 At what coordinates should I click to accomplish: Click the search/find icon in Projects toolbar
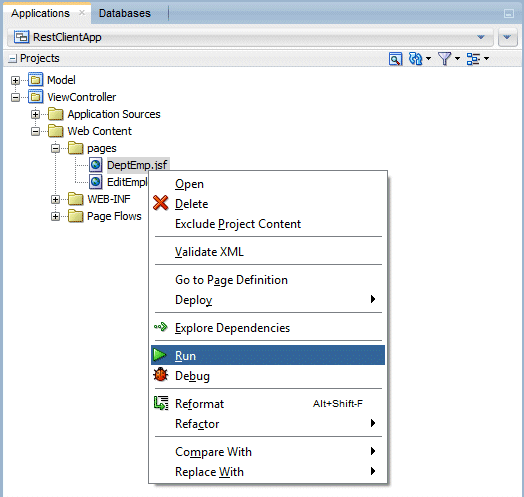395,59
